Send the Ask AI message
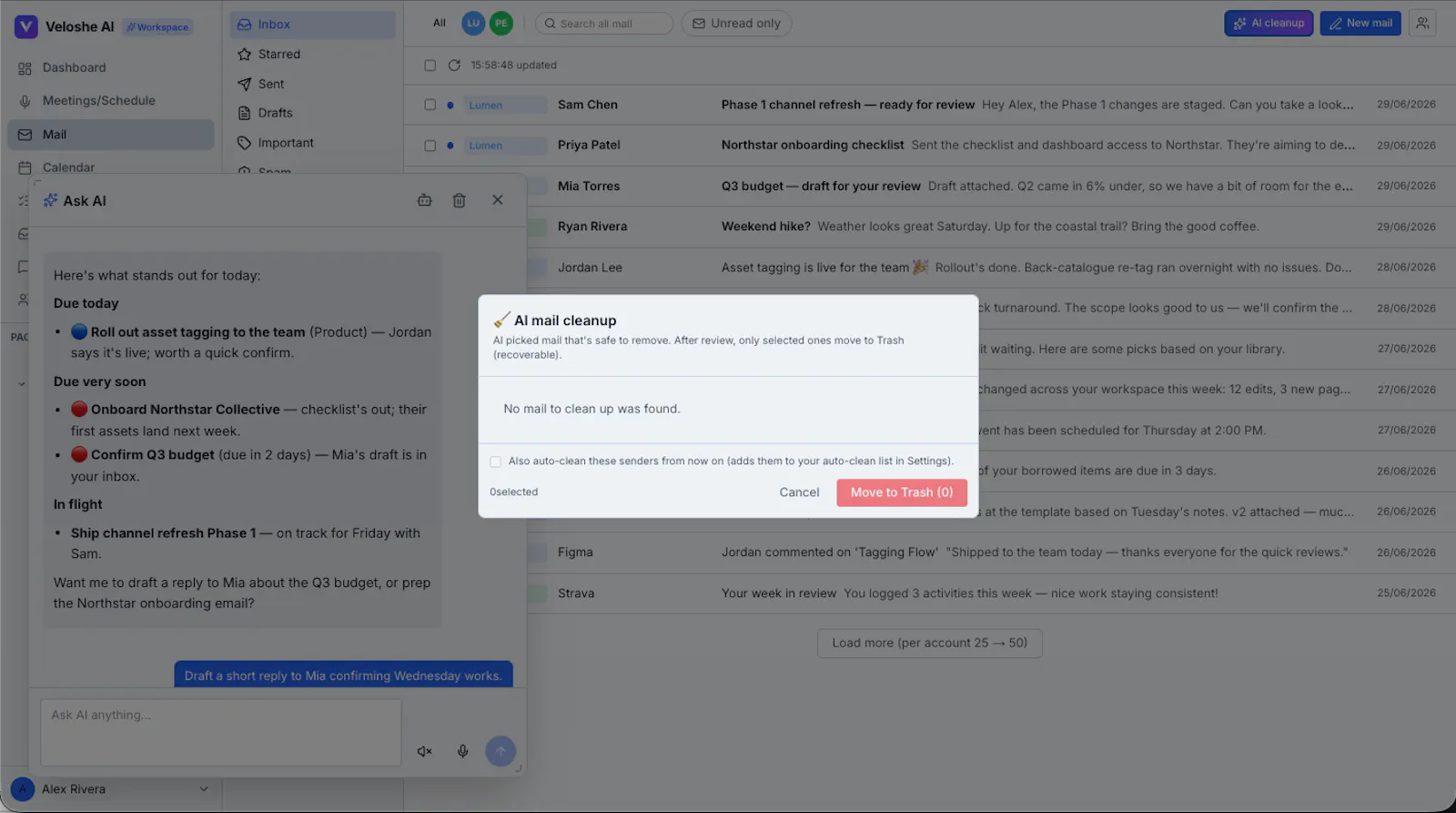 [x=500, y=751]
